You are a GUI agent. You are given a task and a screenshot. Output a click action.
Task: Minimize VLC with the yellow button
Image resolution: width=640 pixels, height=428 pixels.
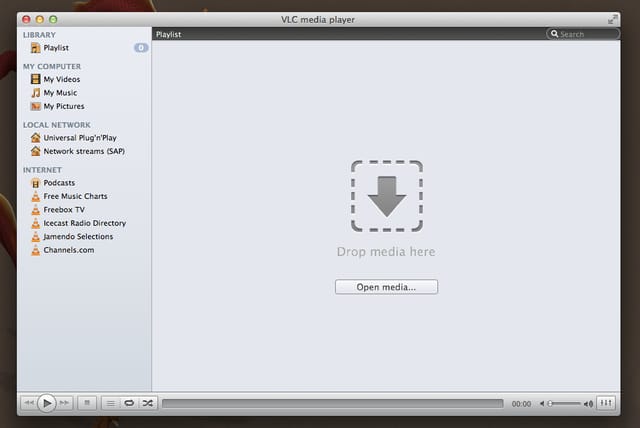tap(40, 19)
